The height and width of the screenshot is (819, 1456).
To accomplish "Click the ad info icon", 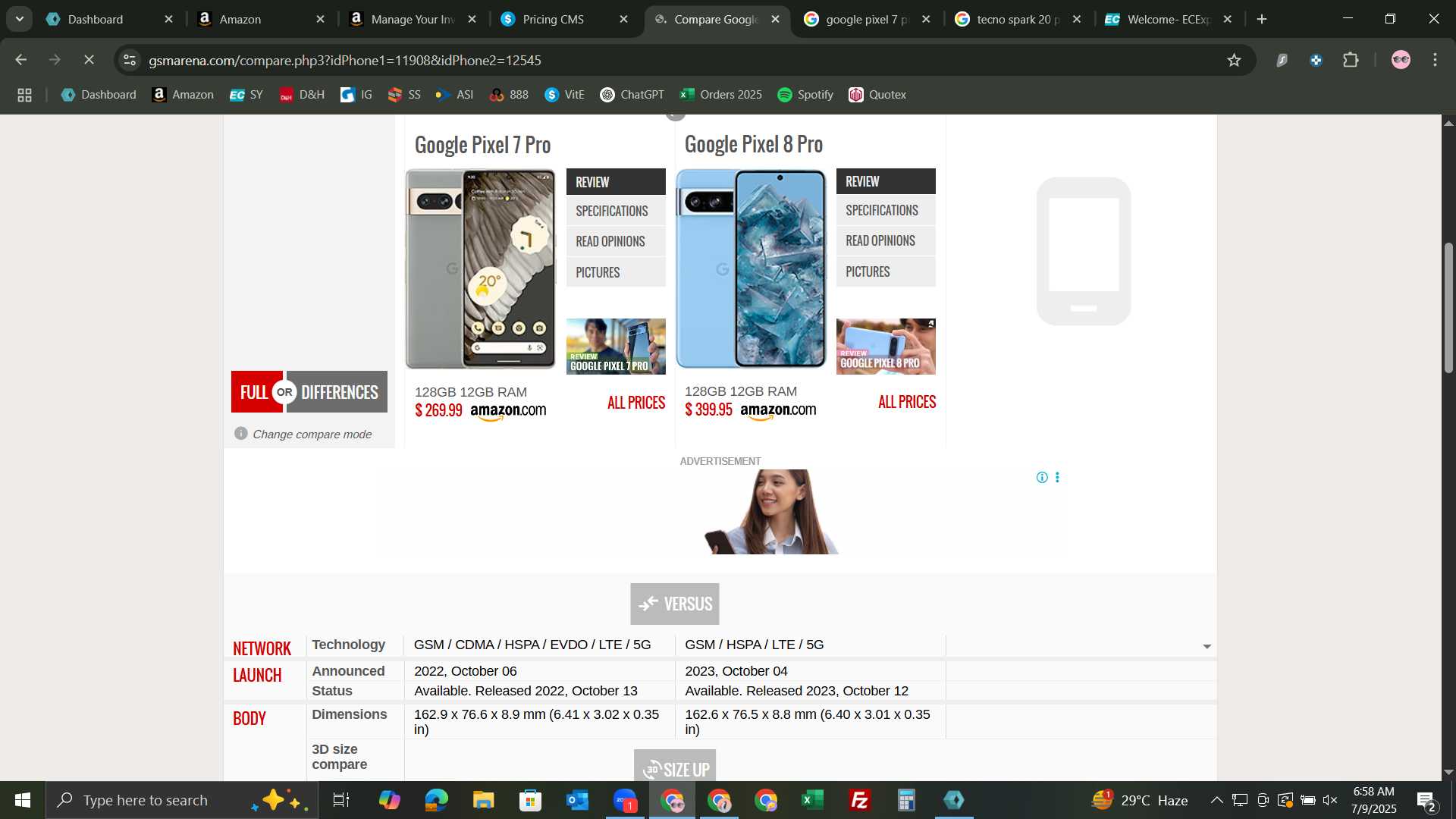I will point(1042,478).
